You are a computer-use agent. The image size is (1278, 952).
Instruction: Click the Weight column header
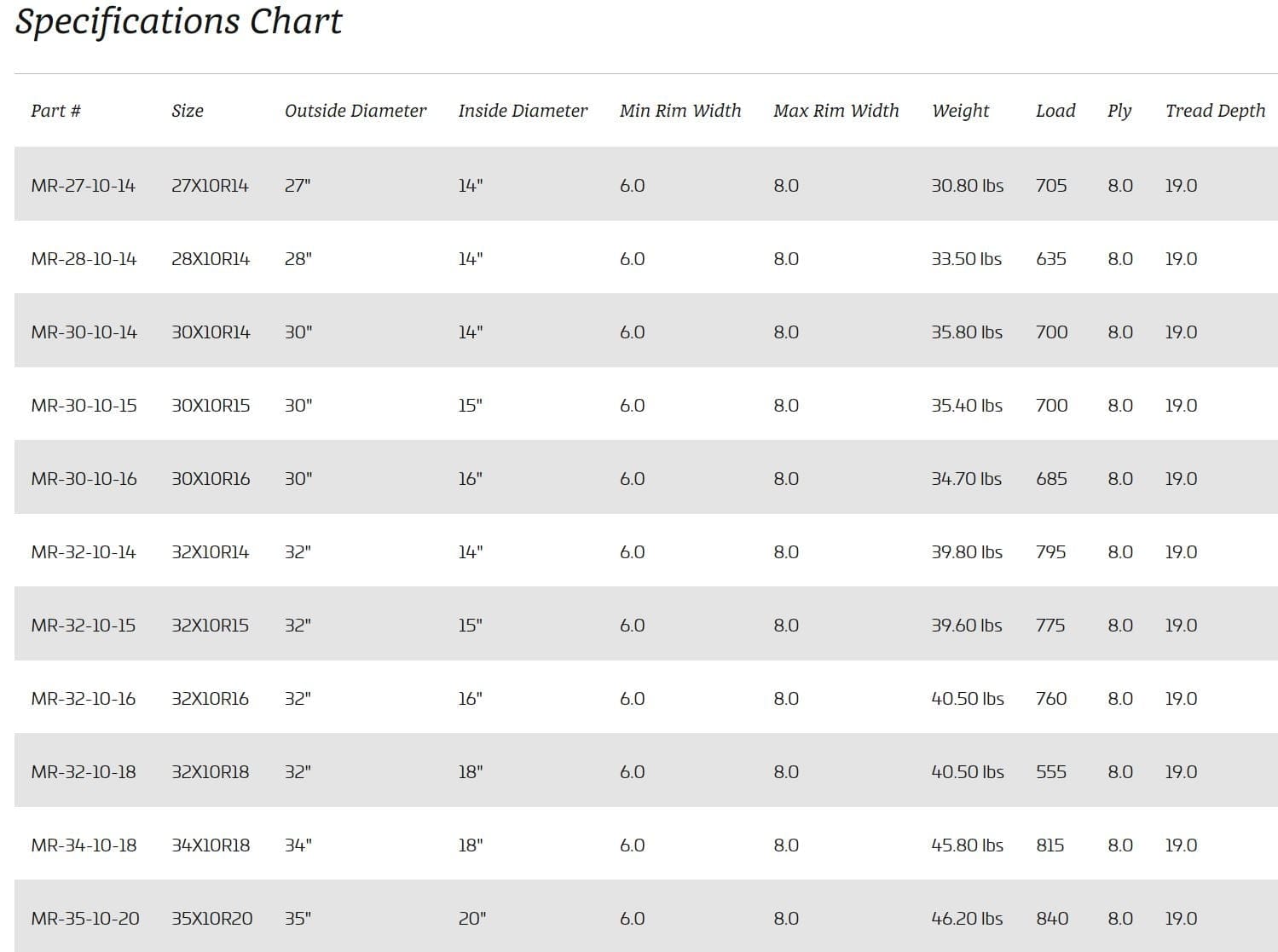pos(960,111)
